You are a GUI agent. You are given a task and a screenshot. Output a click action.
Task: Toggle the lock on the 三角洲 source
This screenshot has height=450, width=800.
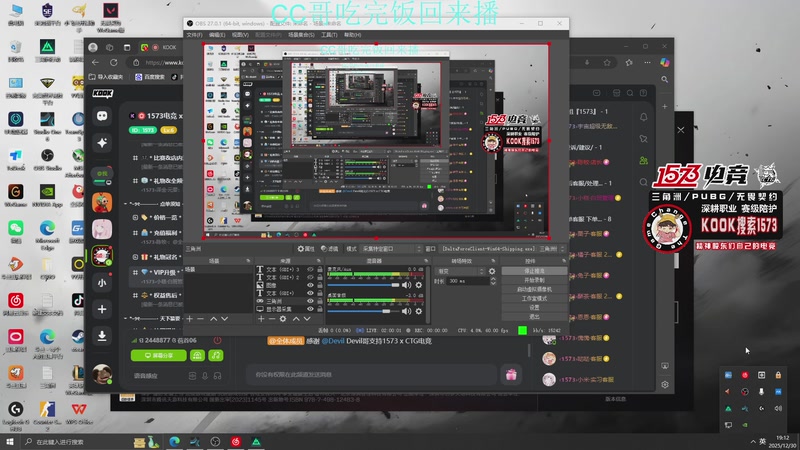pos(320,301)
